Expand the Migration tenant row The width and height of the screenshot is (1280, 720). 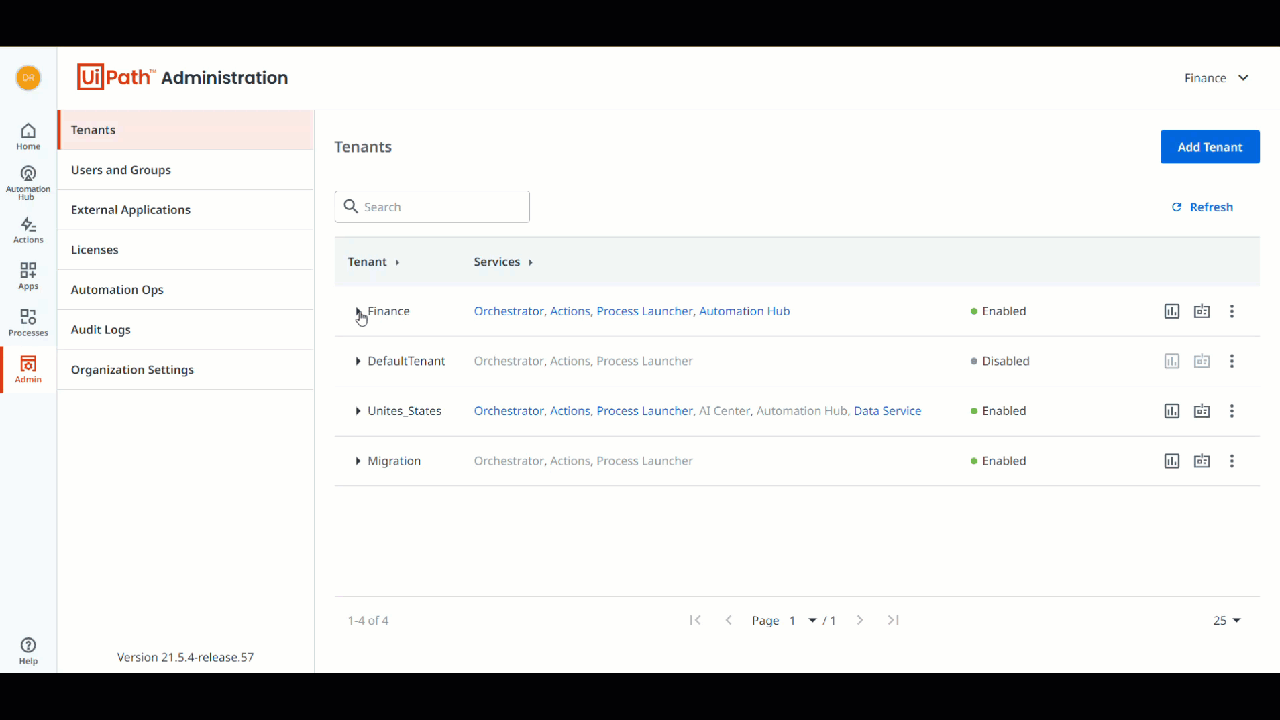358,461
